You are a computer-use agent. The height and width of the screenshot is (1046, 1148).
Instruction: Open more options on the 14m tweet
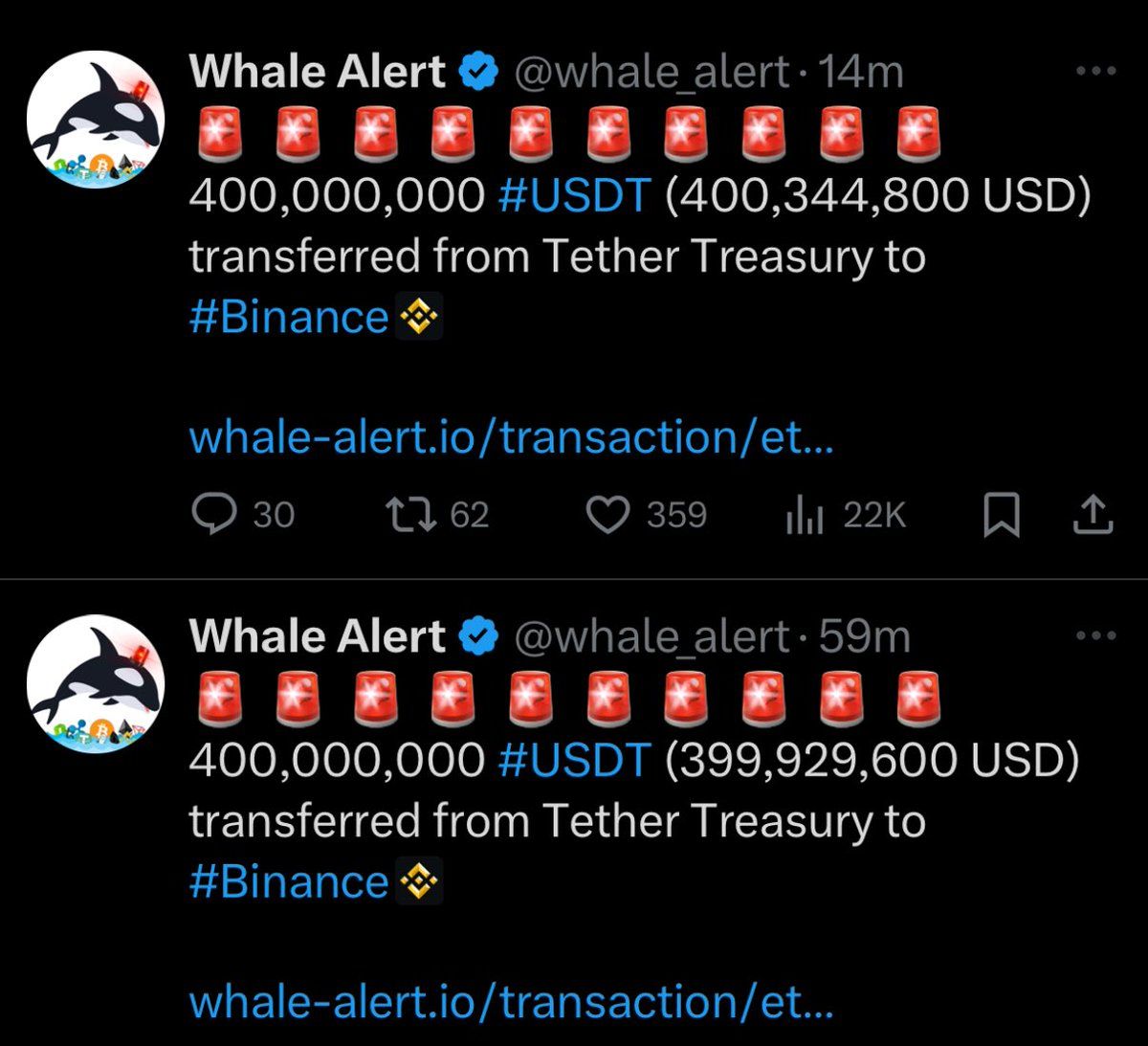(x=1096, y=71)
